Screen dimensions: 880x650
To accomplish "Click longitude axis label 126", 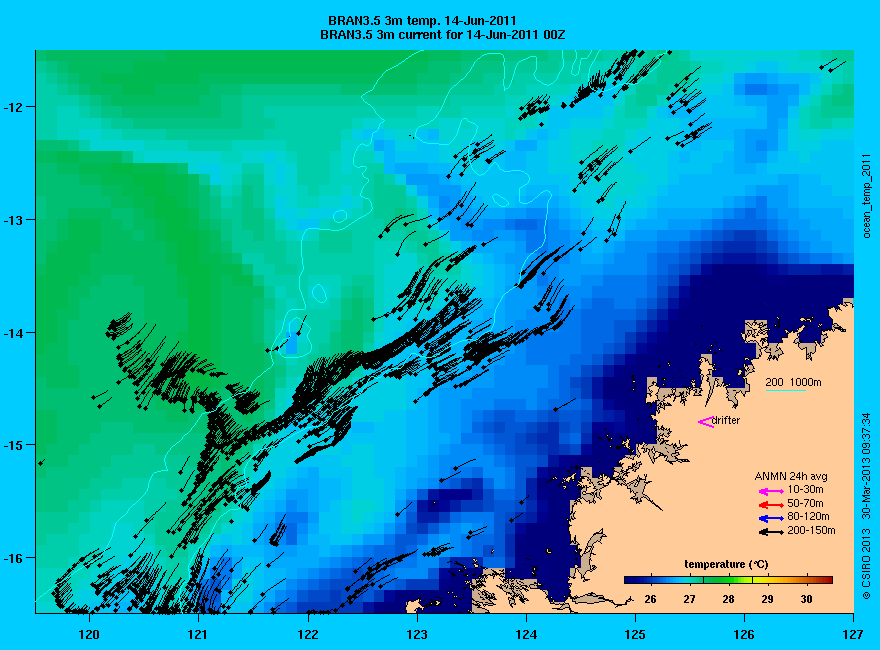I will (x=744, y=635).
